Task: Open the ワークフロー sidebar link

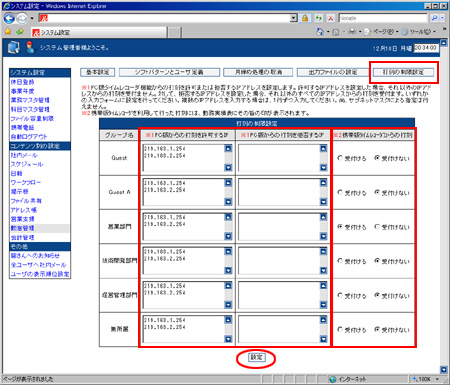Action: coord(26,183)
